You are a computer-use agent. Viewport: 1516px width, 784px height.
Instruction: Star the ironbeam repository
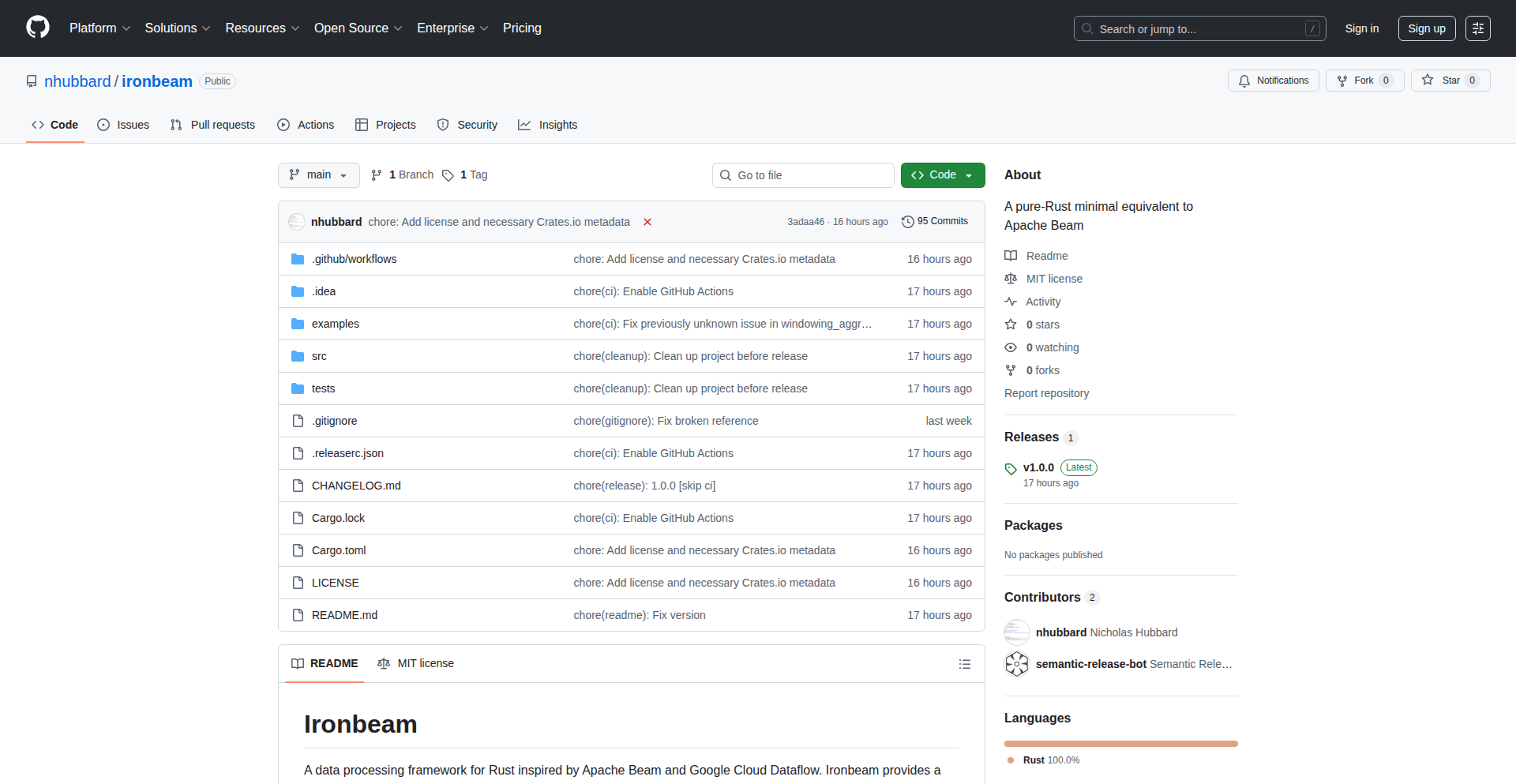click(1450, 81)
